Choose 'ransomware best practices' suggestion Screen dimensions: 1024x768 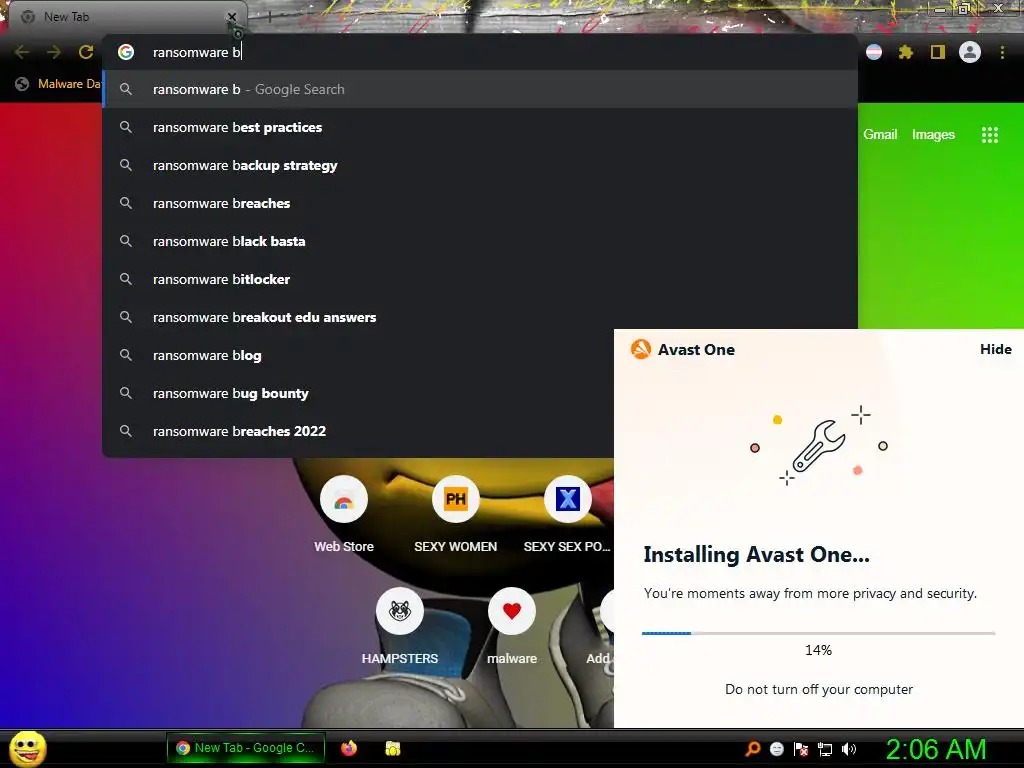480,127
